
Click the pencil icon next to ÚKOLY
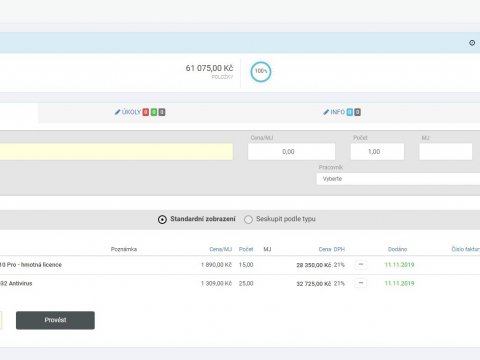pos(117,112)
